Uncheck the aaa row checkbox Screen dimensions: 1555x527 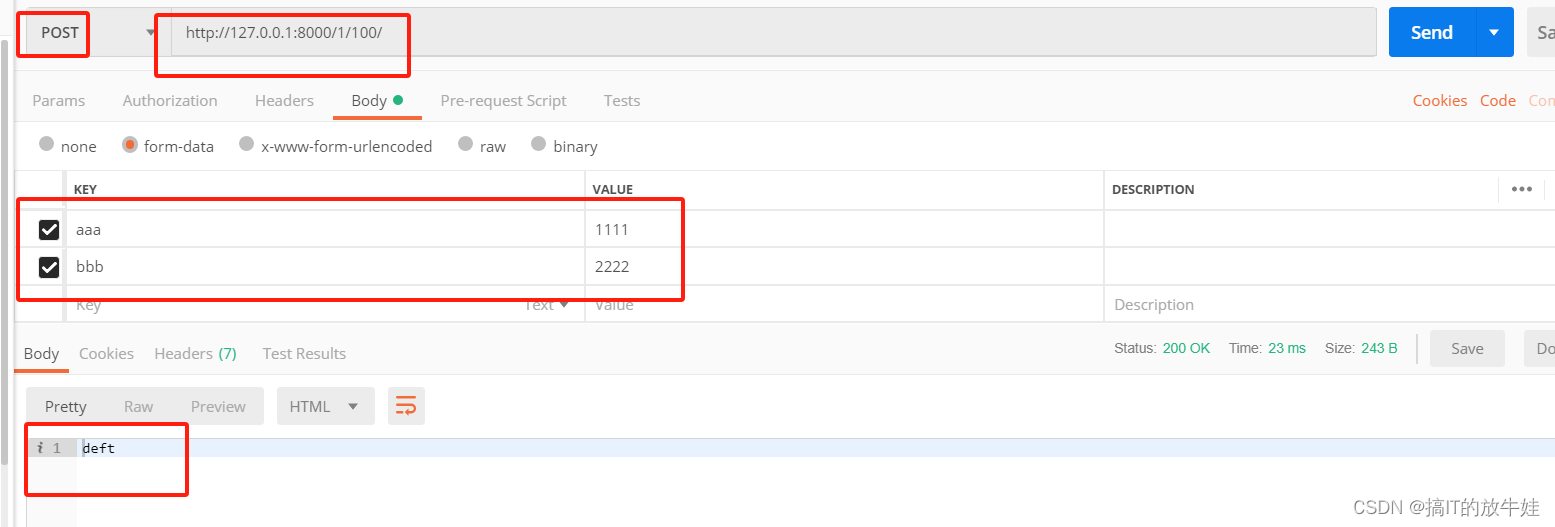click(x=49, y=230)
